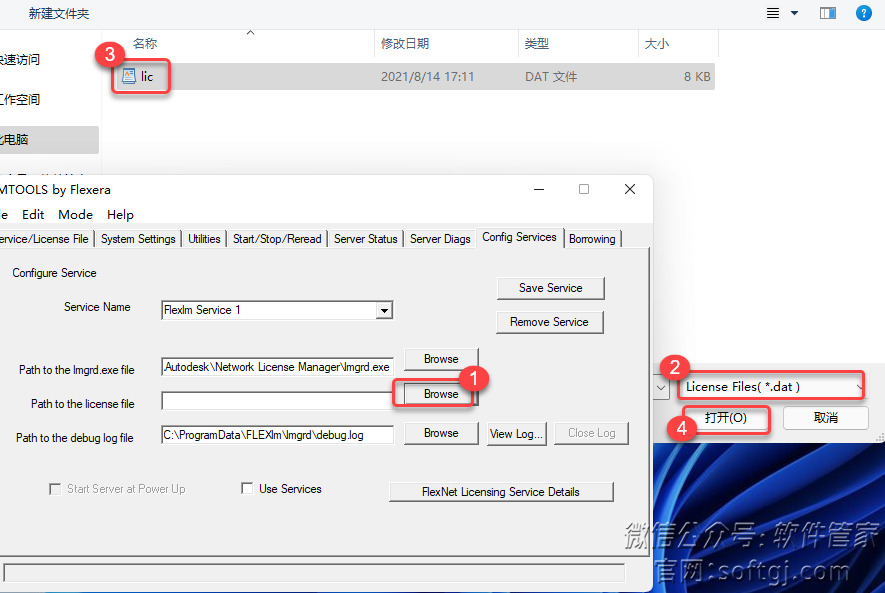The height and width of the screenshot is (593, 885).
Task: Select the lic DAT file icon
Action: tap(128, 76)
